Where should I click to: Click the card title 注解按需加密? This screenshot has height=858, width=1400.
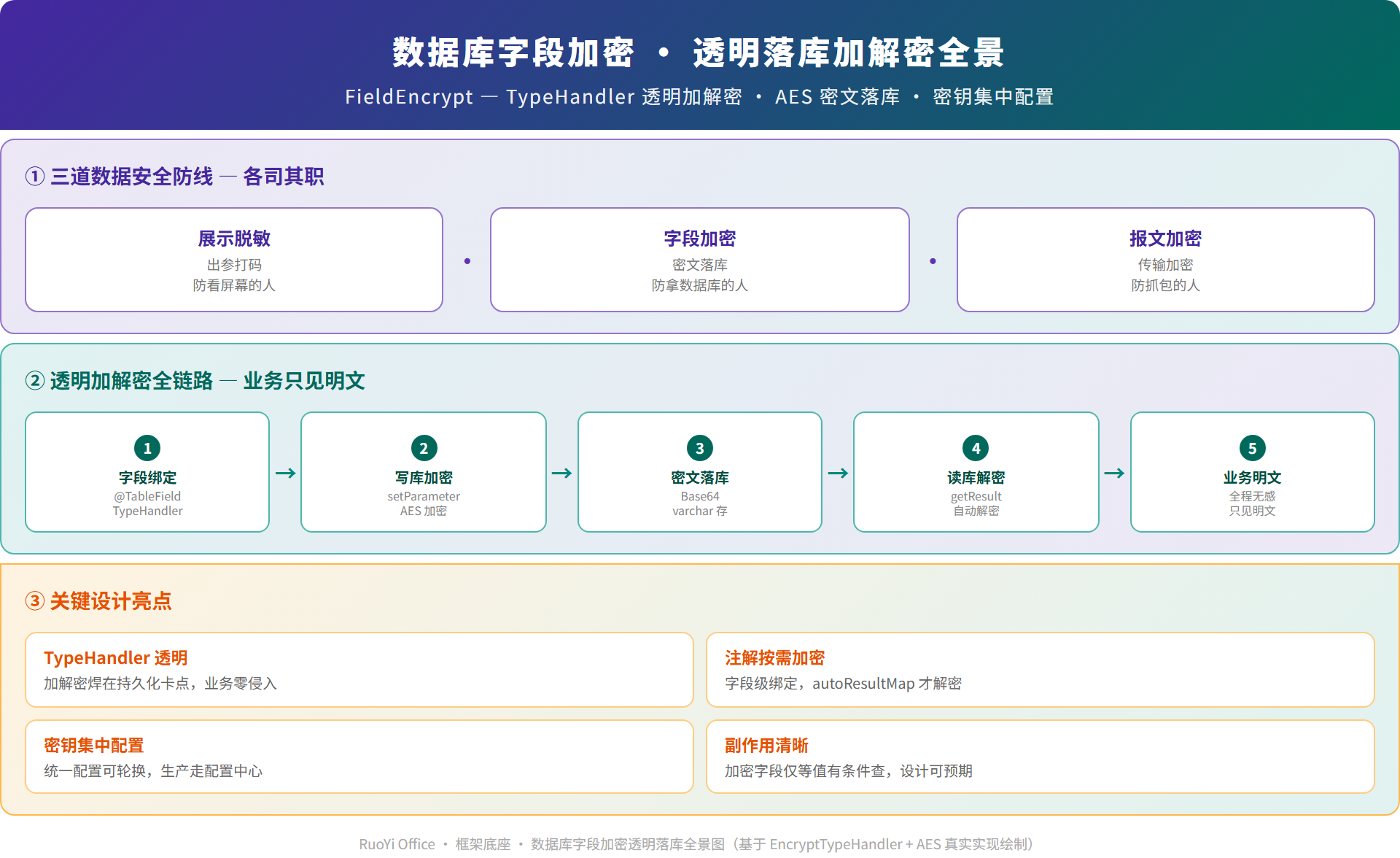[774, 658]
